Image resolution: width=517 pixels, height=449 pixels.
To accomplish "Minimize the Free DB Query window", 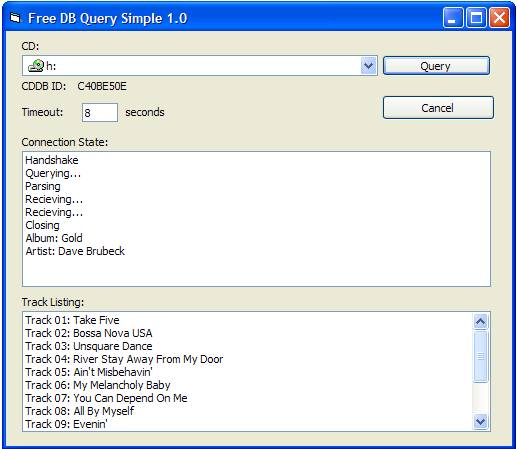I will pyautogui.click(x=452, y=18).
